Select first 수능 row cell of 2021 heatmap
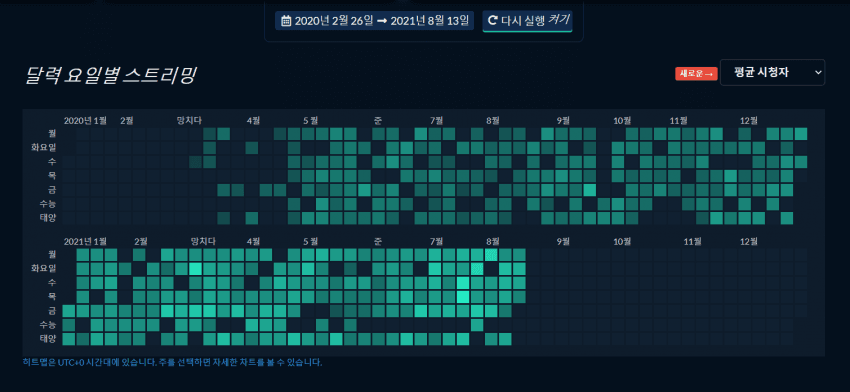 68,325
